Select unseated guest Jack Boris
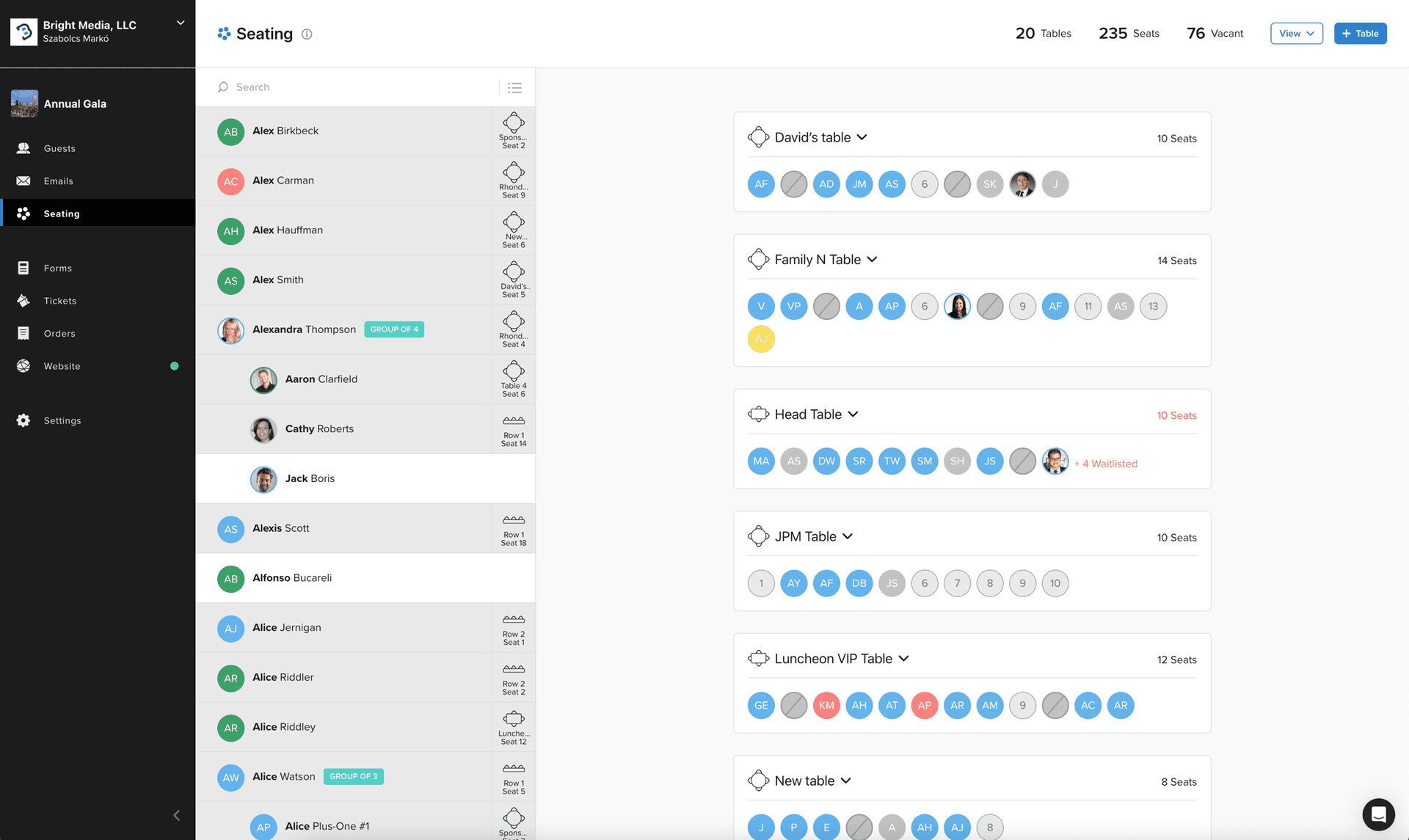1409x840 pixels. [x=310, y=478]
